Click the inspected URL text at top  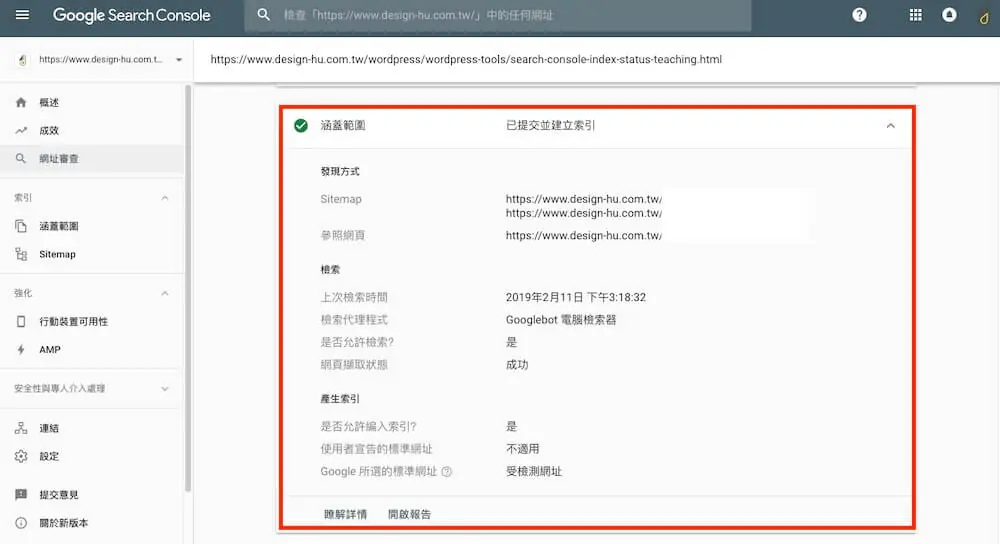(x=466, y=59)
